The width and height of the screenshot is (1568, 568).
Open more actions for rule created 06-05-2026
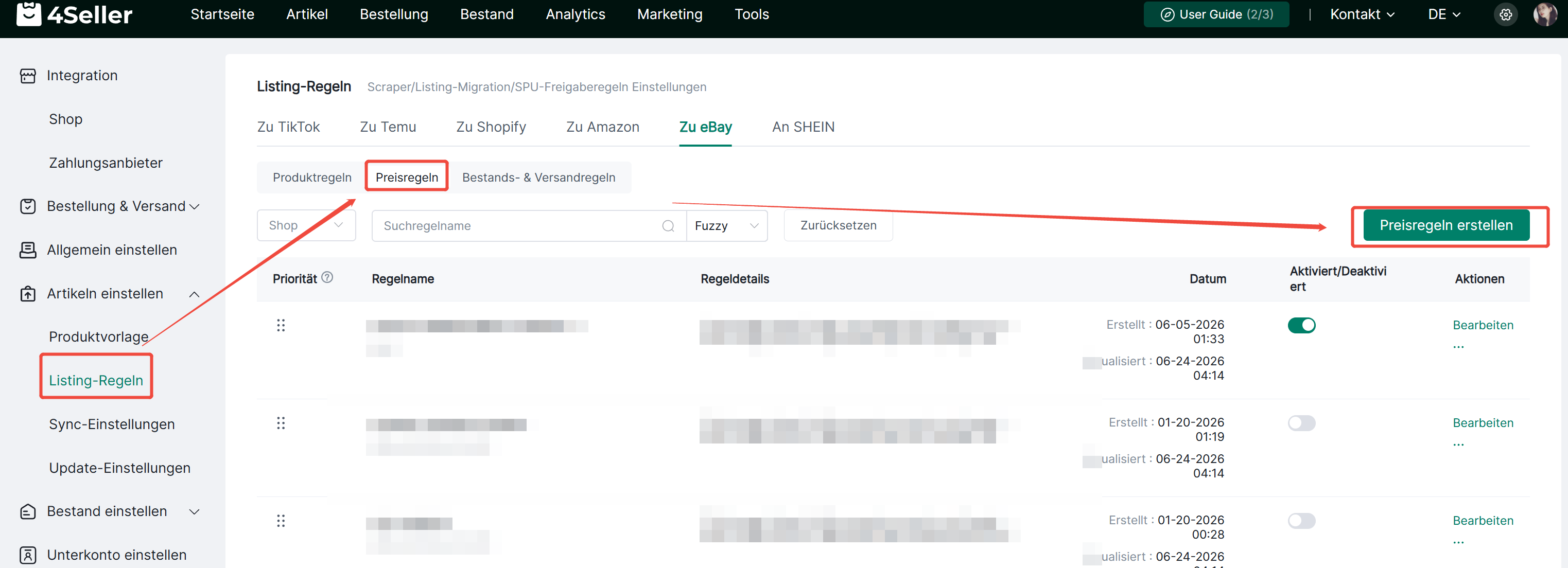click(x=1458, y=347)
